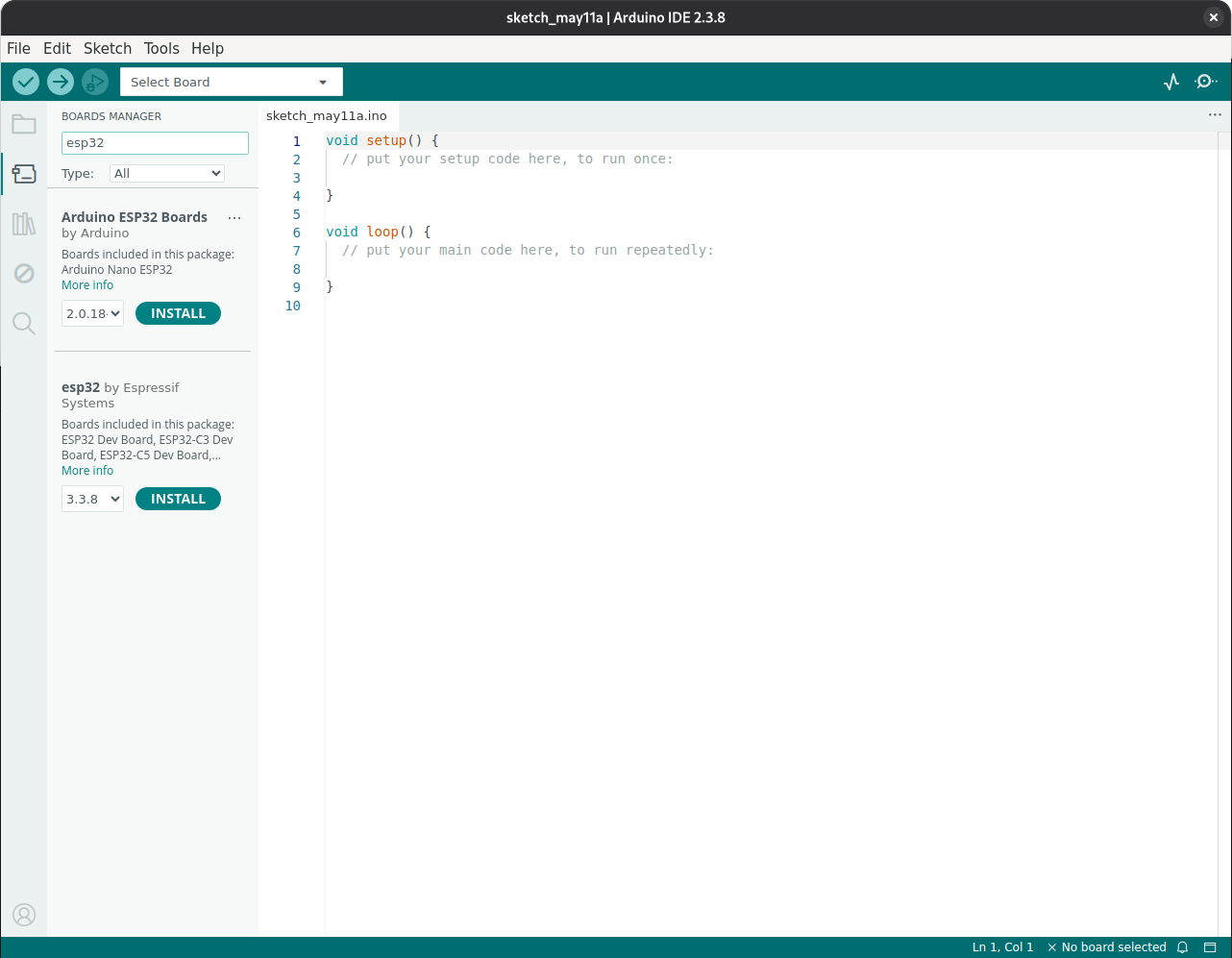Open the 3.3.8 version dropdown
1232x958 pixels.
(x=92, y=499)
